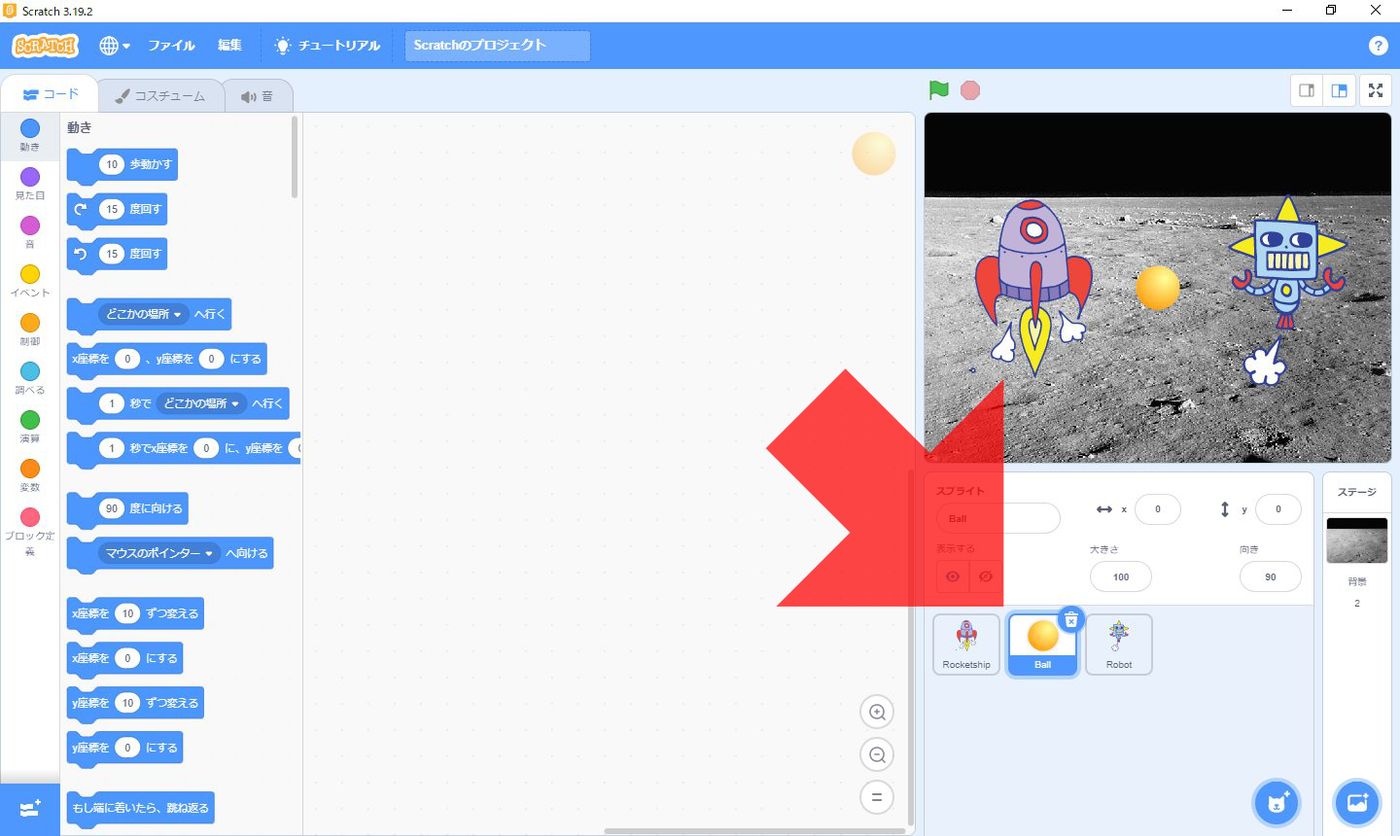Click the blocks palette vertical scrollbar
The image size is (1400, 836).
point(295,157)
